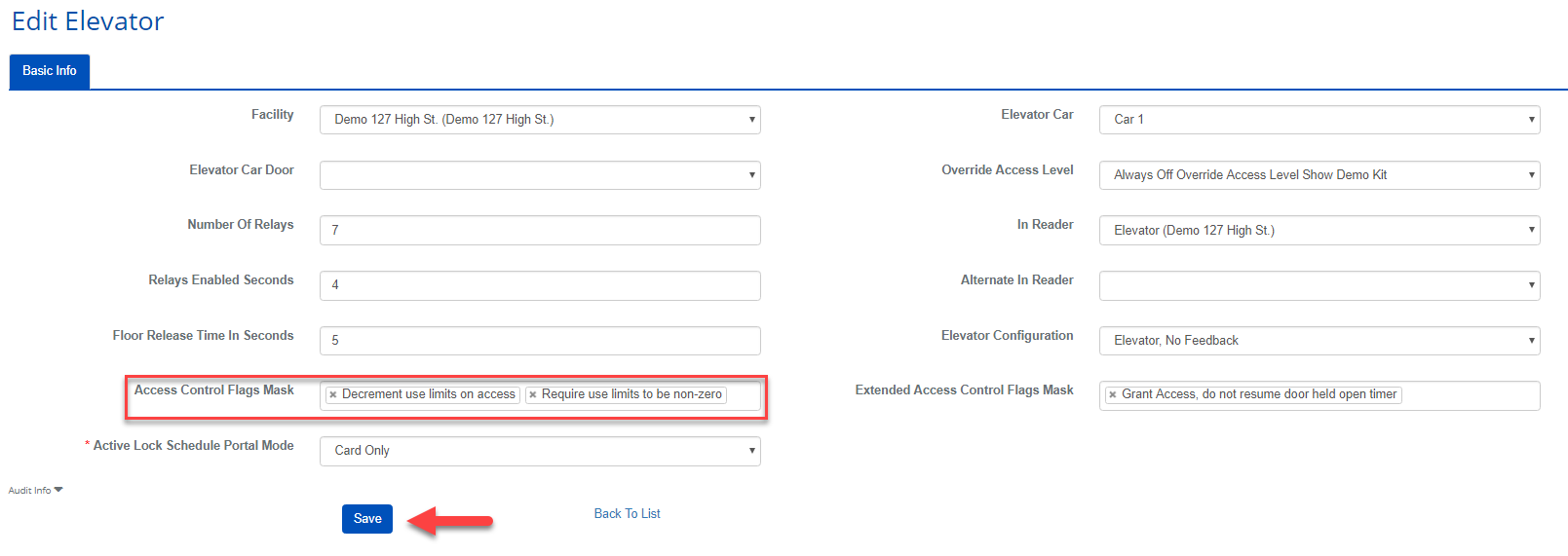
Task: Remove the 'Decrement use limits on access' tag
Action: click(x=333, y=395)
